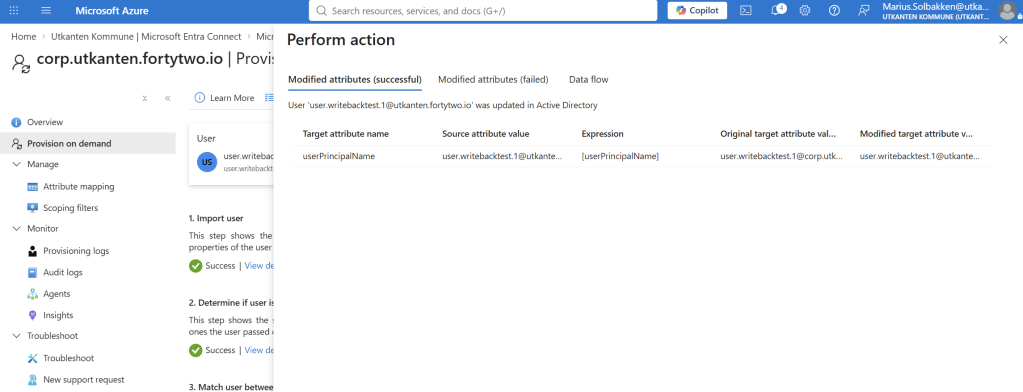
Task: Open Provisioning logs in sidebar
Action: 76,250
